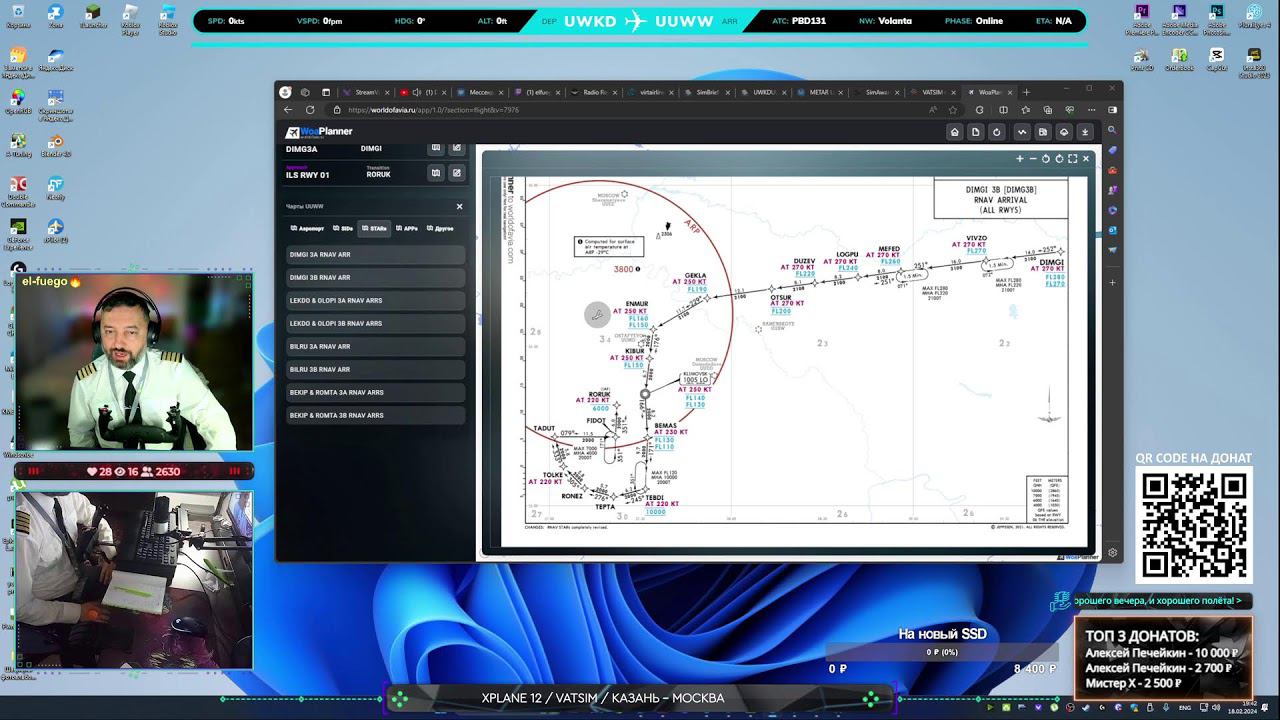
Task: Open BEKIP & ROMTA 3B RNAV ARRS chart
Action: click(376, 416)
